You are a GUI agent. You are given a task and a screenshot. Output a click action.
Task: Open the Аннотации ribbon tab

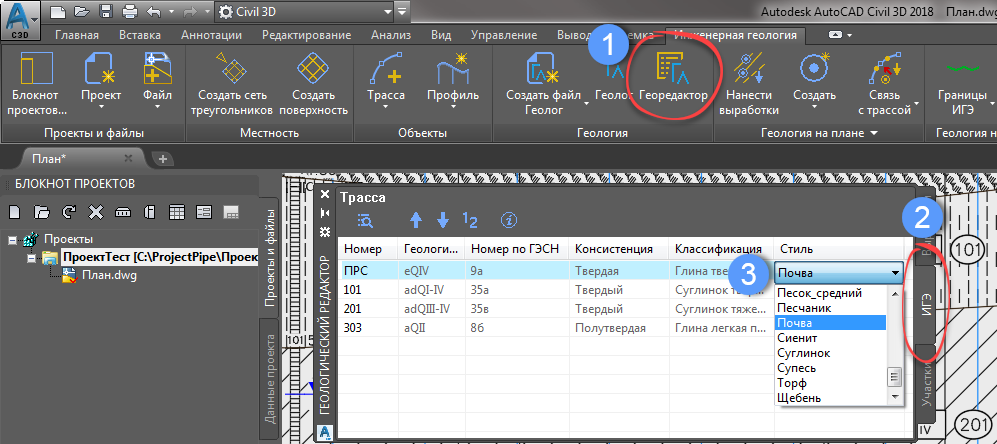(x=211, y=35)
